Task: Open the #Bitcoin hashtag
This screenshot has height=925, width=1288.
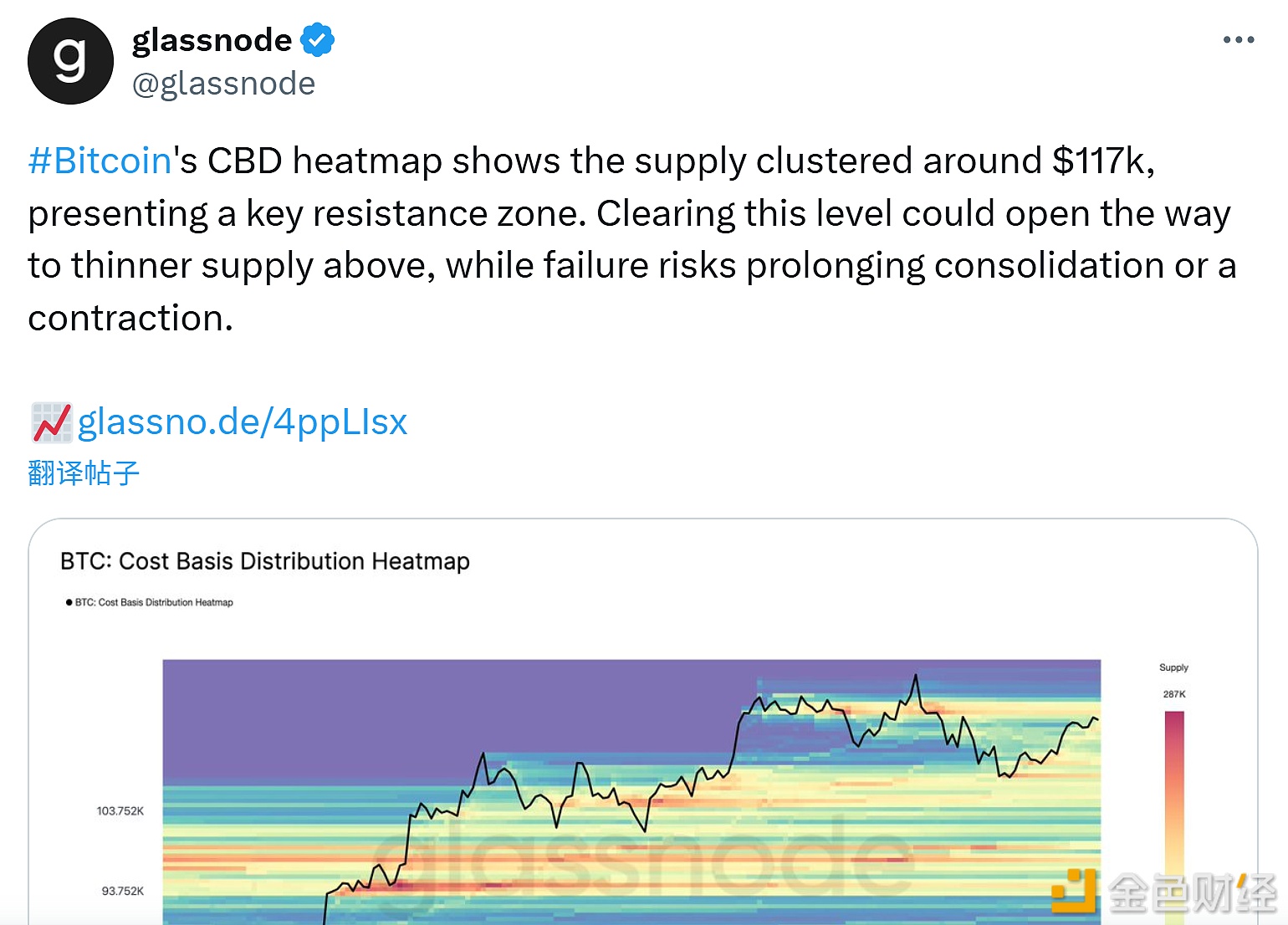Action: (x=100, y=161)
